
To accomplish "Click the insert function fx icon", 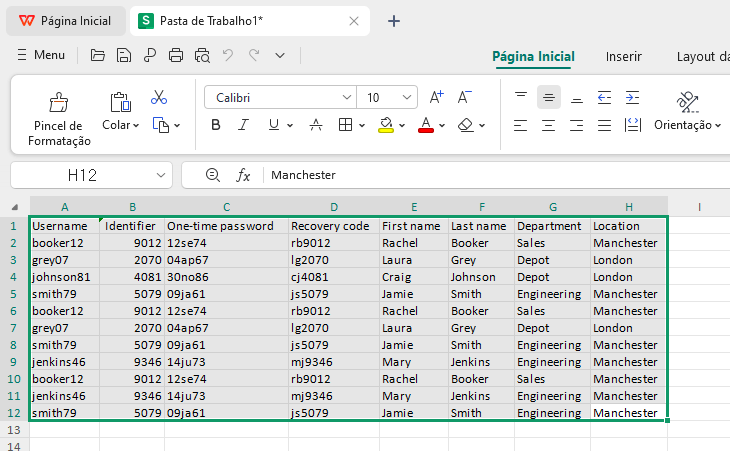I will [243, 175].
